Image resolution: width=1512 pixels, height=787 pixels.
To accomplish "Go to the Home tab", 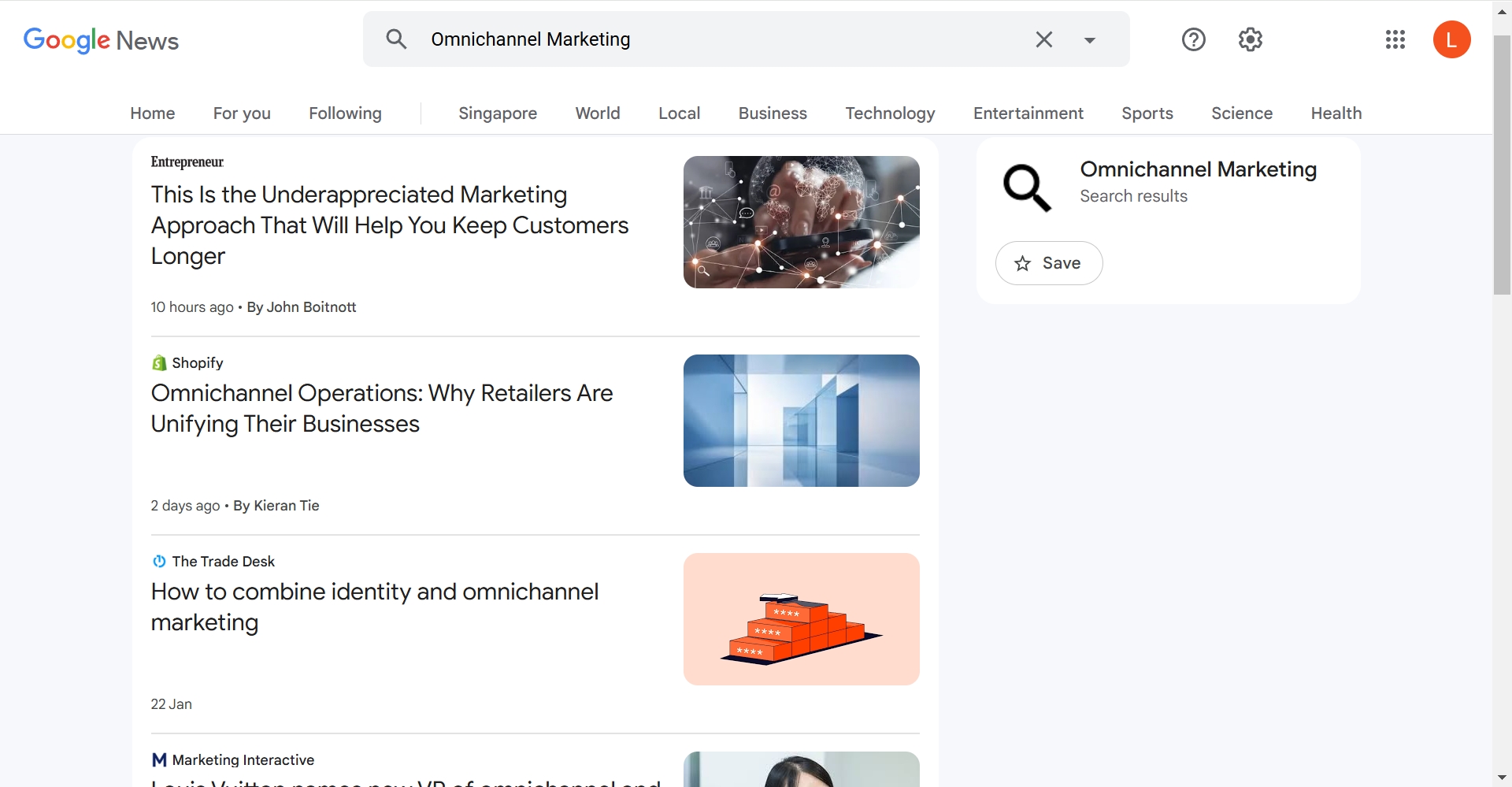I will tap(153, 113).
